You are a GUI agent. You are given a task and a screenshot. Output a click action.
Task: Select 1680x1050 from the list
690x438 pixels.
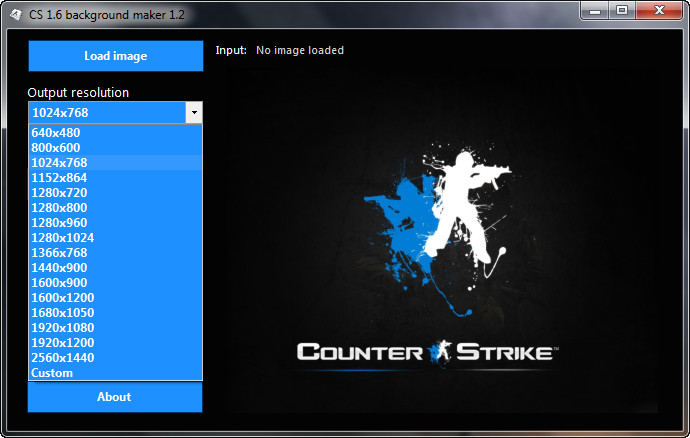tap(115, 312)
